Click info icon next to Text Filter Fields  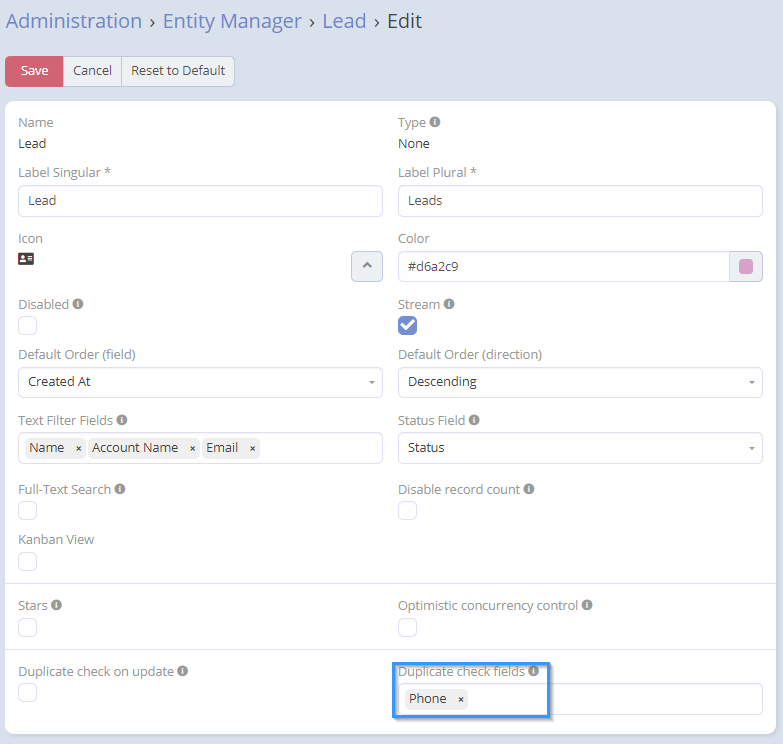click(x=122, y=420)
